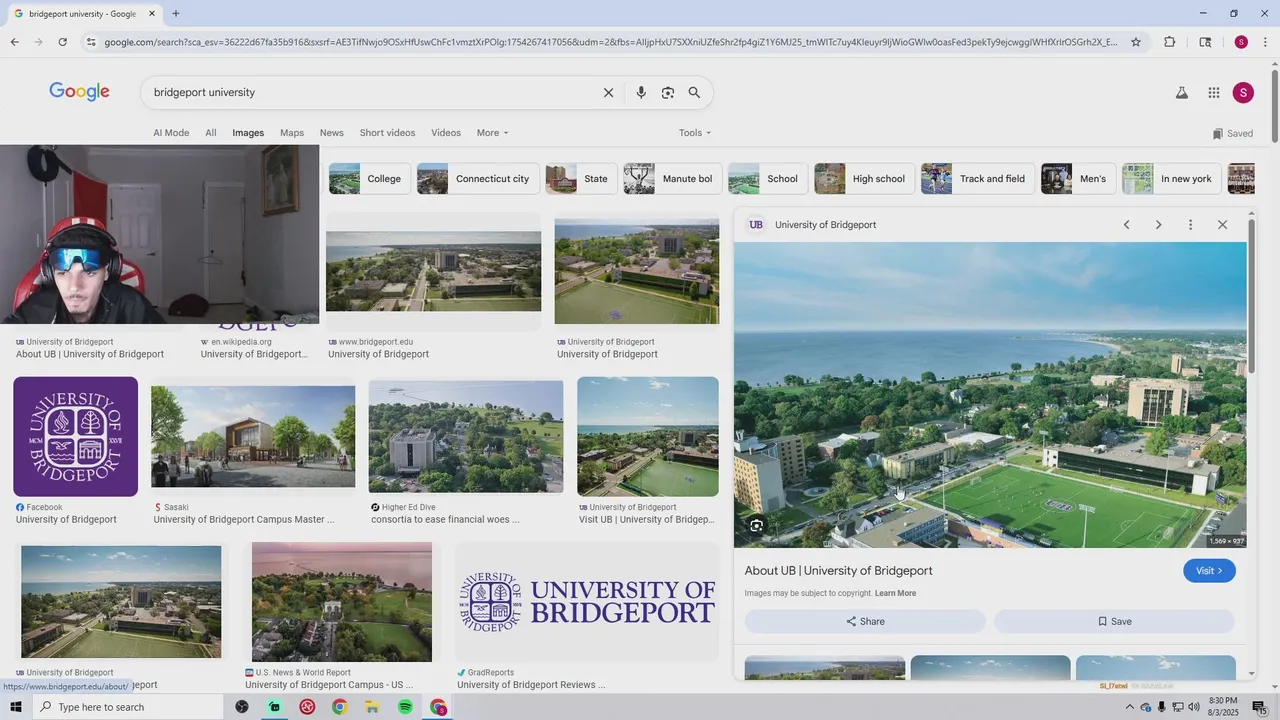Open U.S. News & World Report thumbnail
The image size is (1280, 720).
point(342,602)
